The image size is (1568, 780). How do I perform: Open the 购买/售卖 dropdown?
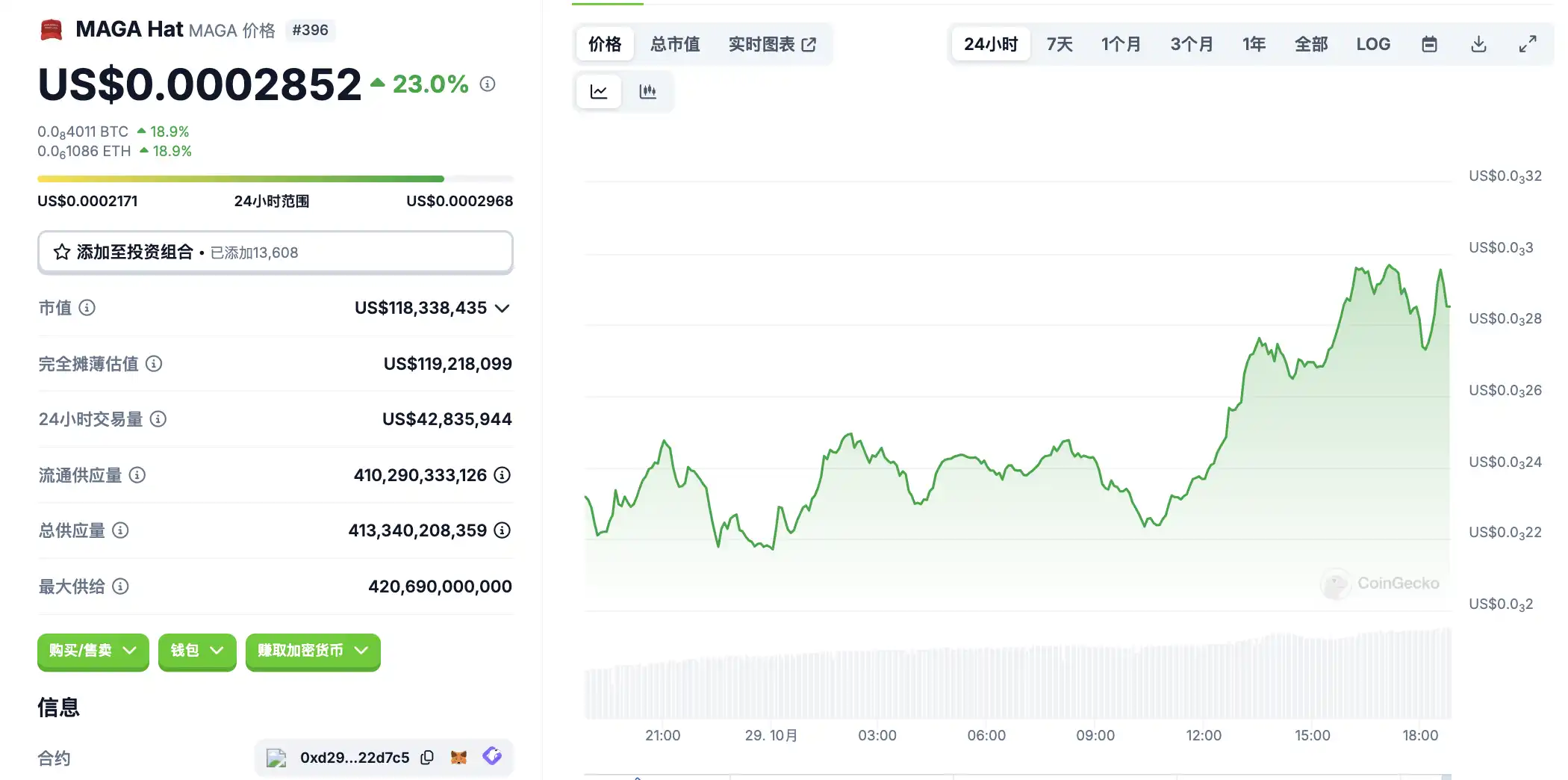93,651
